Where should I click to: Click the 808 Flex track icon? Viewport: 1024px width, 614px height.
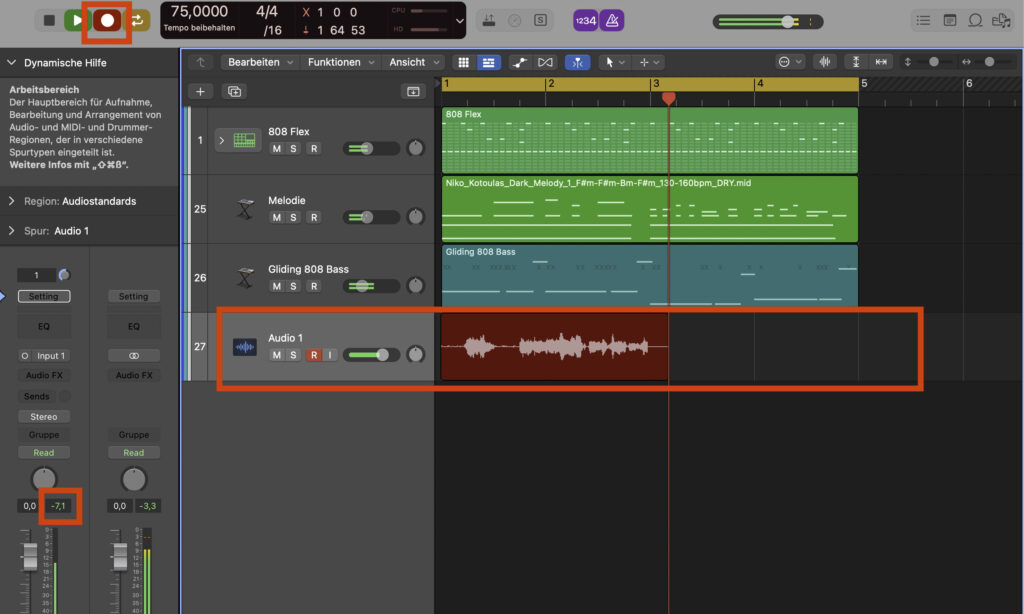(244, 140)
